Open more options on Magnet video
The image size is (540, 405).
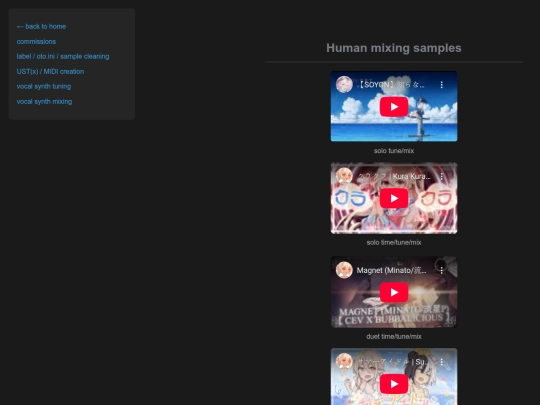tap(442, 270)
